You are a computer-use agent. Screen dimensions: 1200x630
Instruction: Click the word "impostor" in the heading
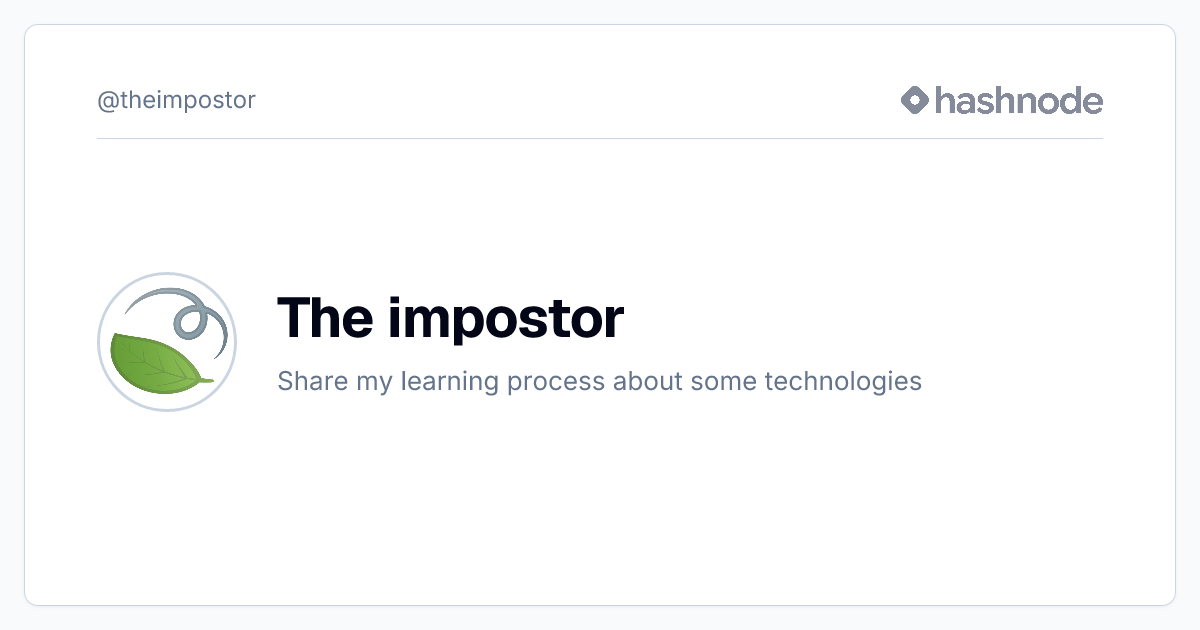506,320
